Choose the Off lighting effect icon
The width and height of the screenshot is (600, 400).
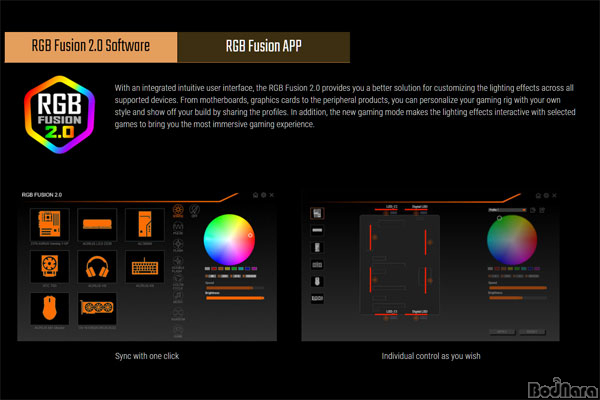[x=194, y=211]
